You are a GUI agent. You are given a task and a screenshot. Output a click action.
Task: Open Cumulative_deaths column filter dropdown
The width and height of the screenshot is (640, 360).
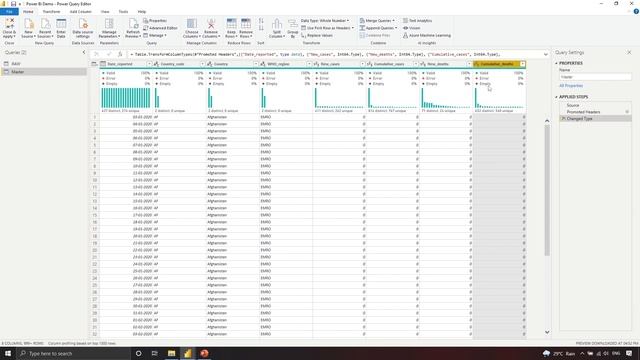[x=522, y=64]
